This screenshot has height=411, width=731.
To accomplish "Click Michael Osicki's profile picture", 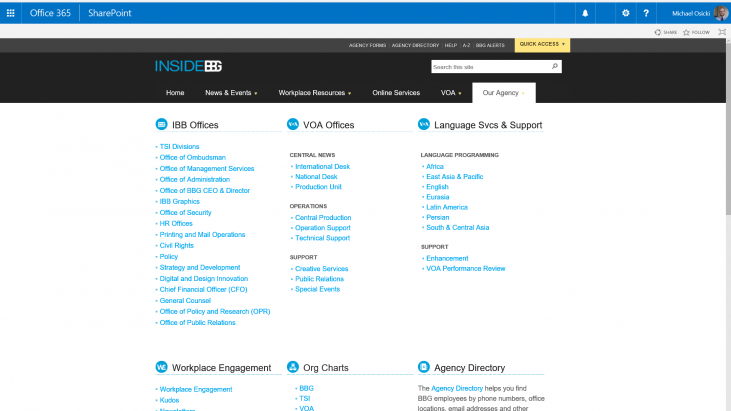I will 721,13.
